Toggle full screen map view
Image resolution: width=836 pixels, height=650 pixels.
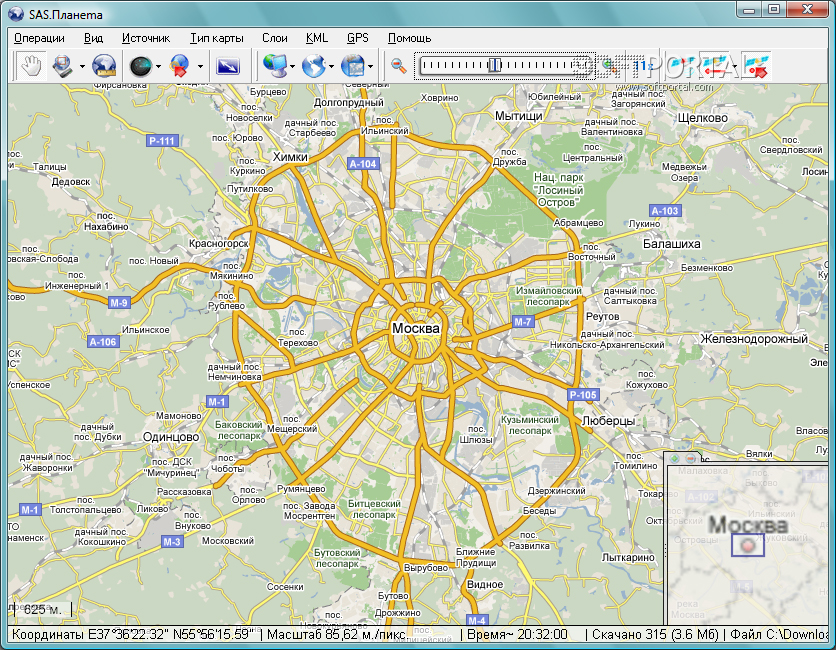click(x=228, y=66)
